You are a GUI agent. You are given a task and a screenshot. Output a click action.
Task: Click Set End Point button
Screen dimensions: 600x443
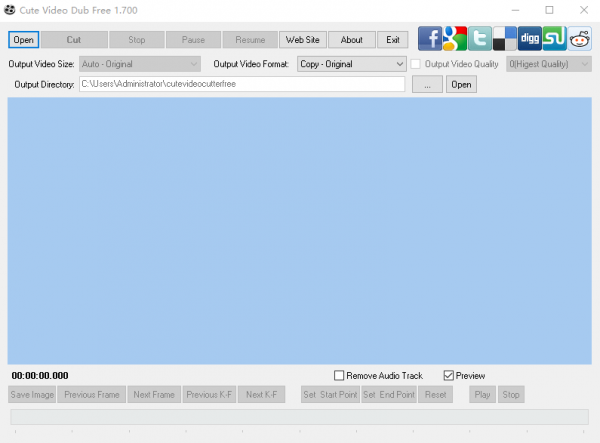[389, 394]
